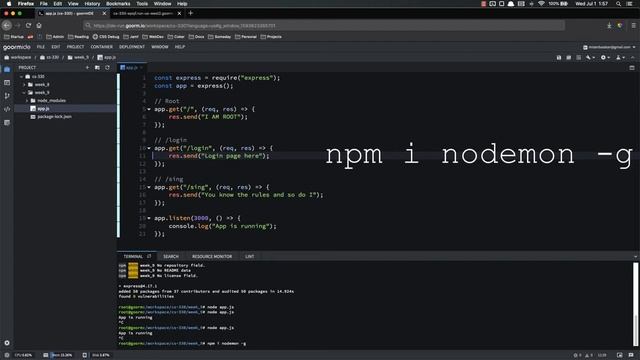Expand the week_8 folder
This screenshot has height=360, width=640.
pos(24,84)
